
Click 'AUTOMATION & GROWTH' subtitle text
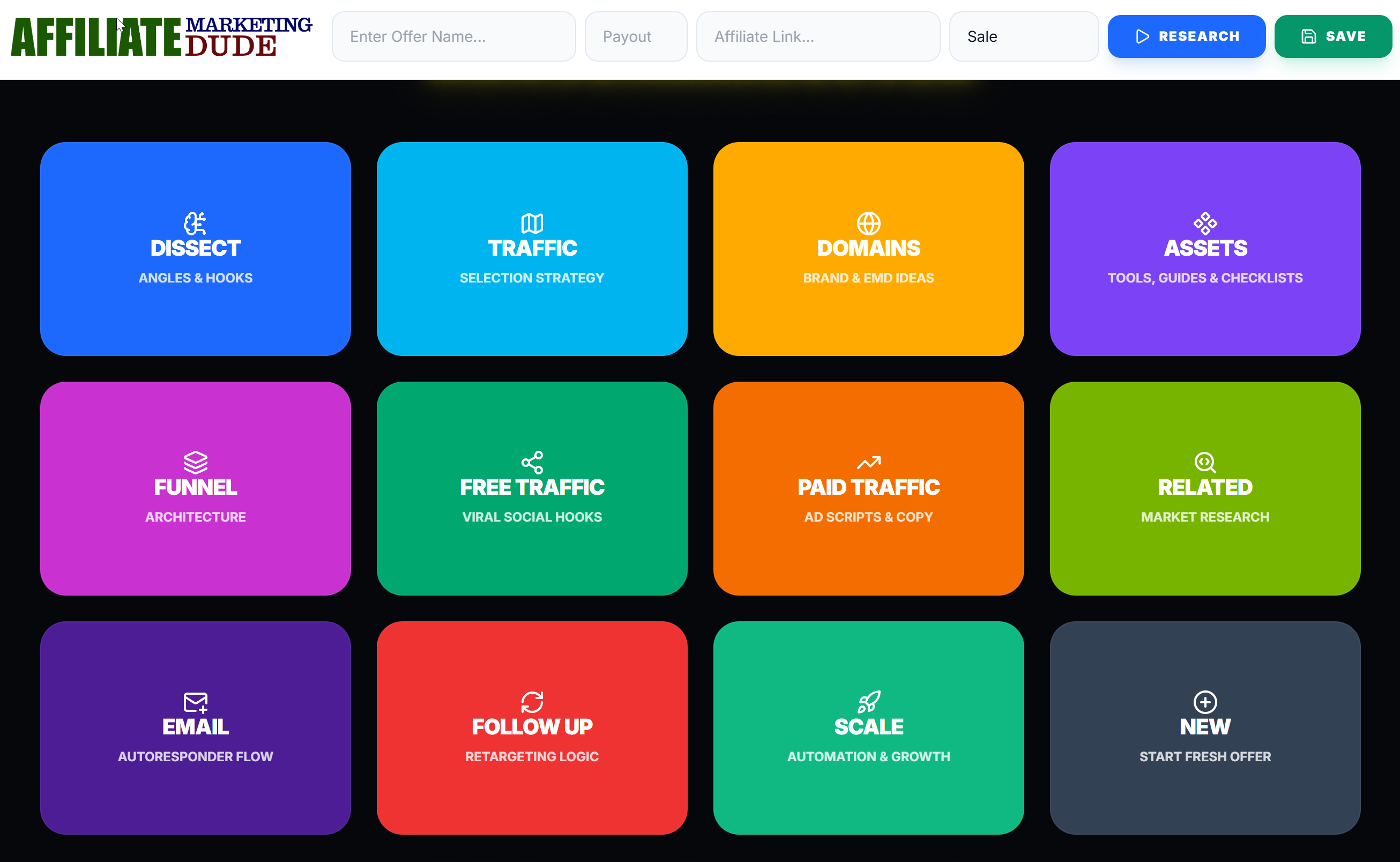tap(868, 756)
